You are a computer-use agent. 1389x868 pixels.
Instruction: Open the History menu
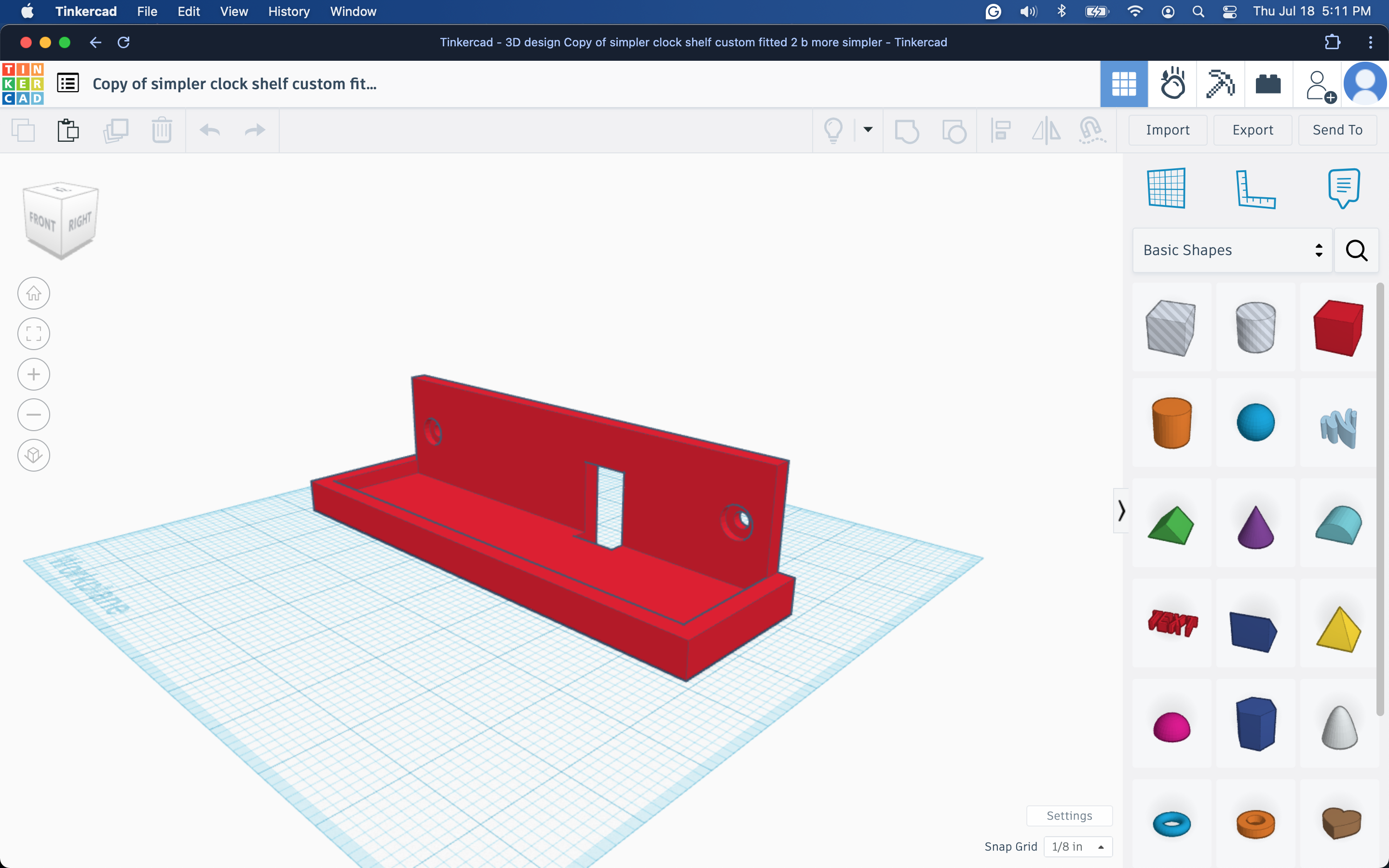point(289,12)
